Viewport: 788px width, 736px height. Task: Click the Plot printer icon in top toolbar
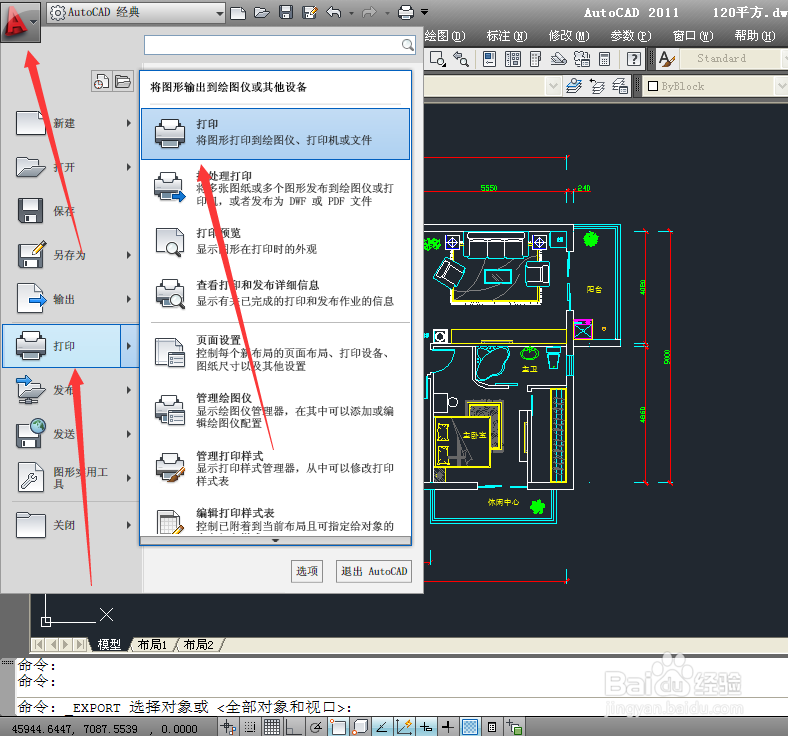point(406,12)
